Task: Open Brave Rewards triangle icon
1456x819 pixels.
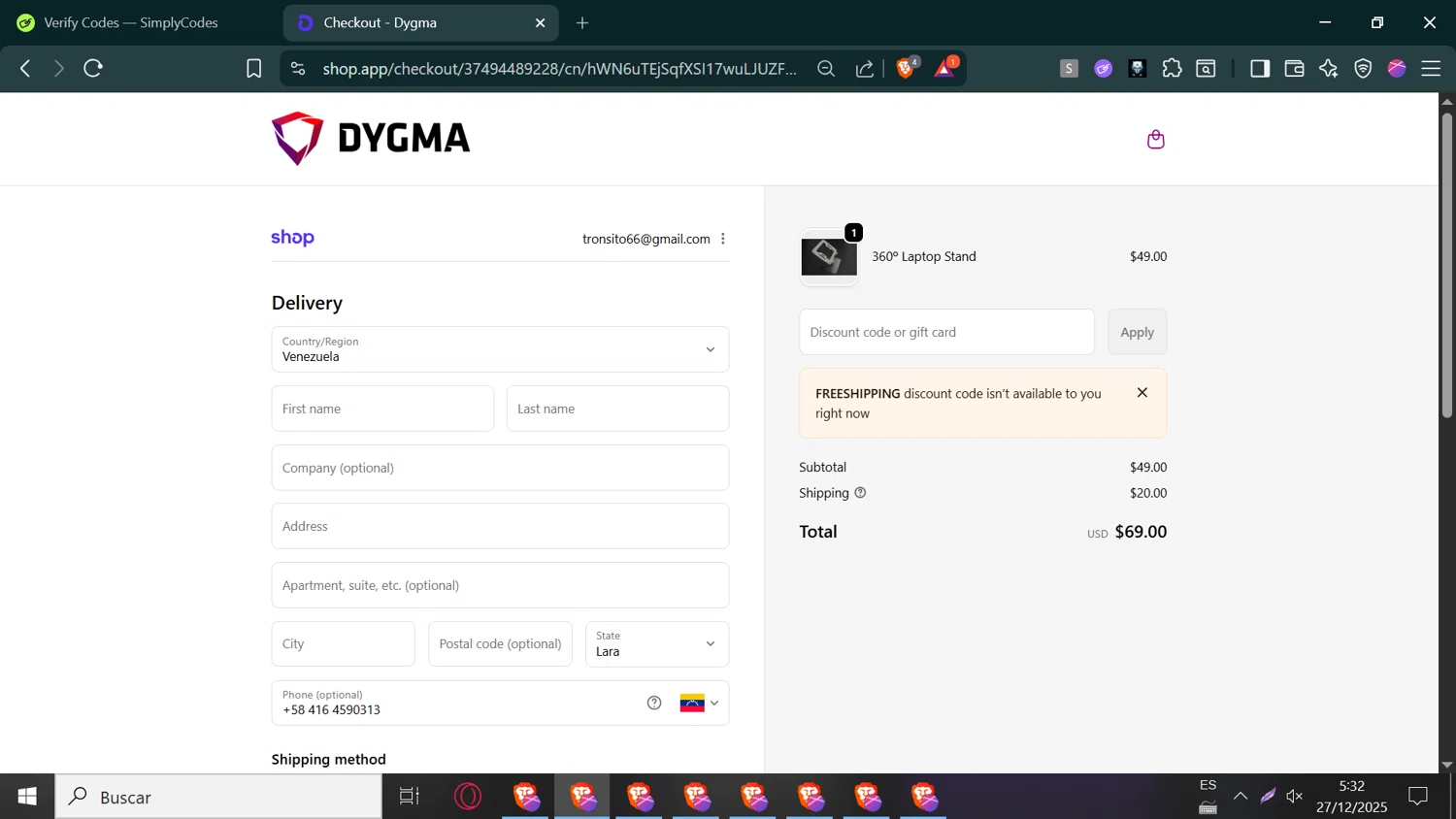Action: click(x=945, y=68)
